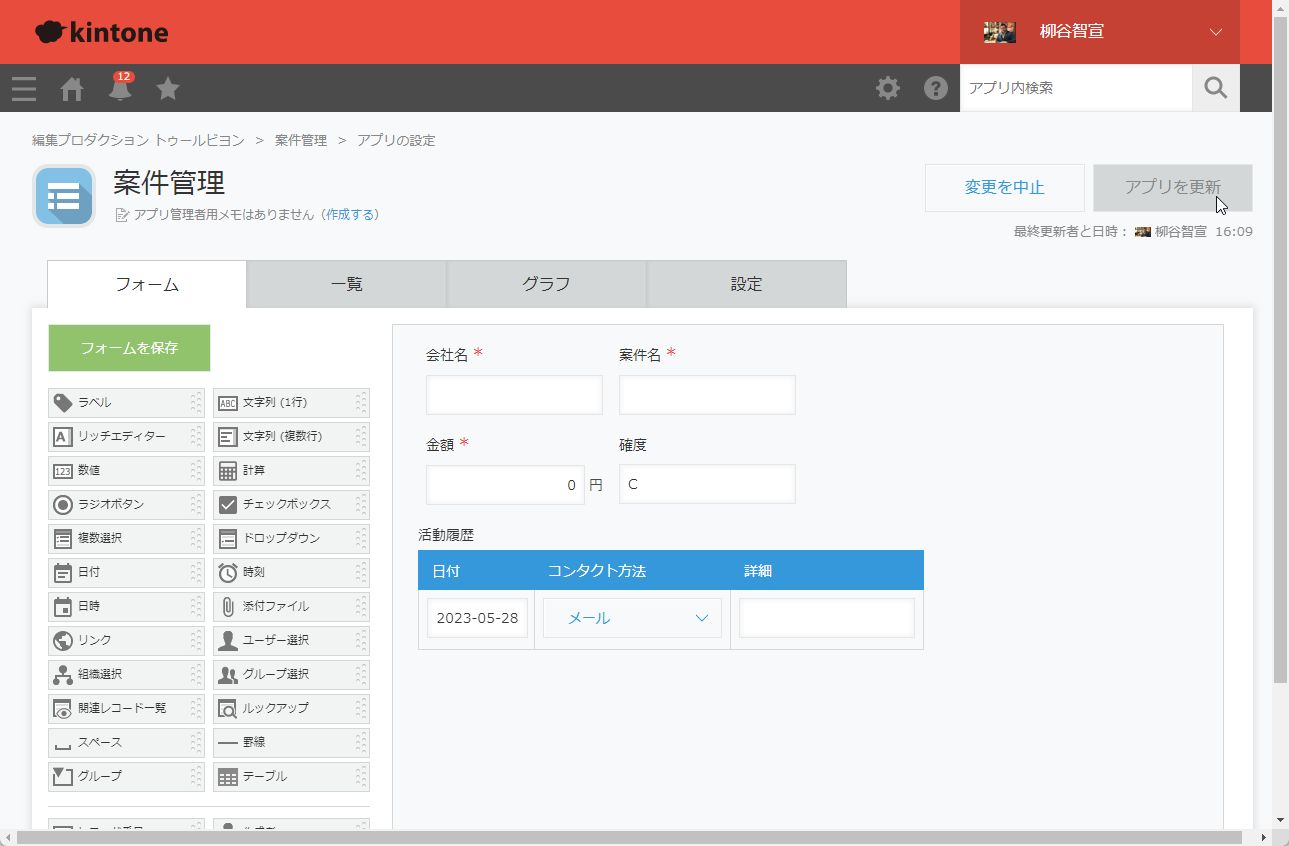Expand the コンタクト方法 dropdown showing メール

tap(632, 618)
